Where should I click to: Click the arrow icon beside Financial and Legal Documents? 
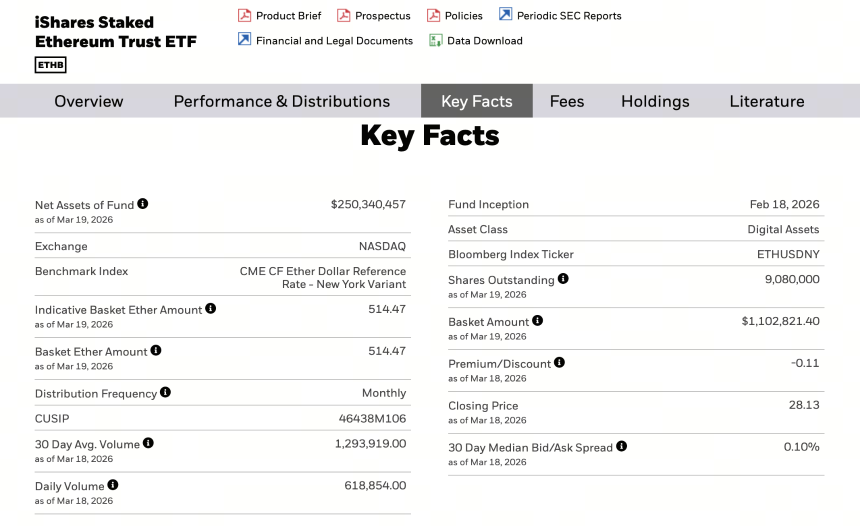tap(244, 39)
